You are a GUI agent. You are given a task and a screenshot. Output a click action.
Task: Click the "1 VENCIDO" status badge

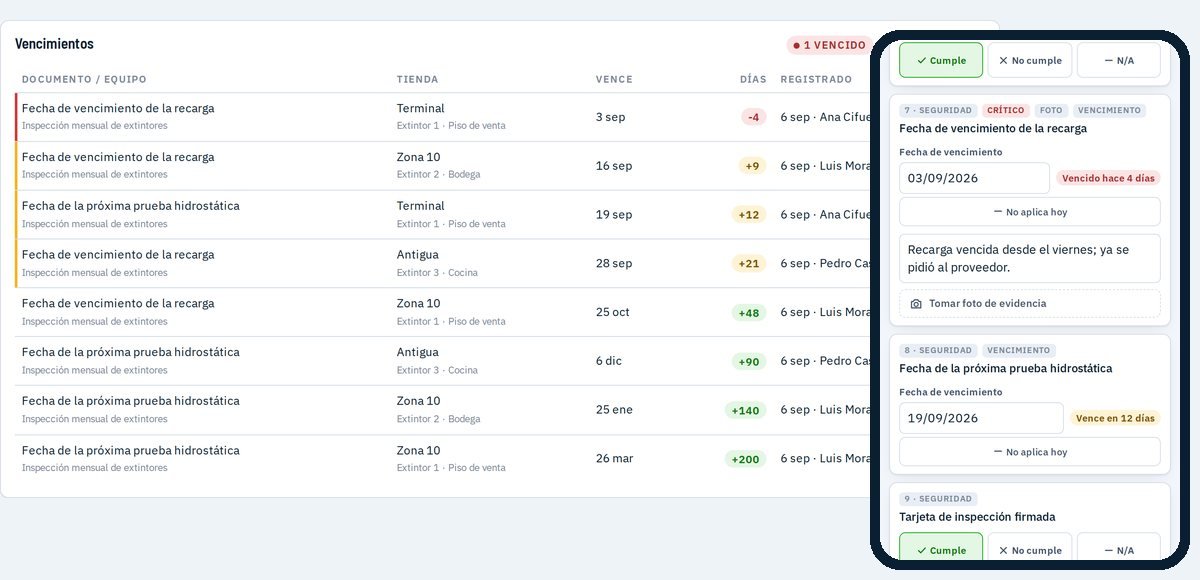[x=829, y=45]
